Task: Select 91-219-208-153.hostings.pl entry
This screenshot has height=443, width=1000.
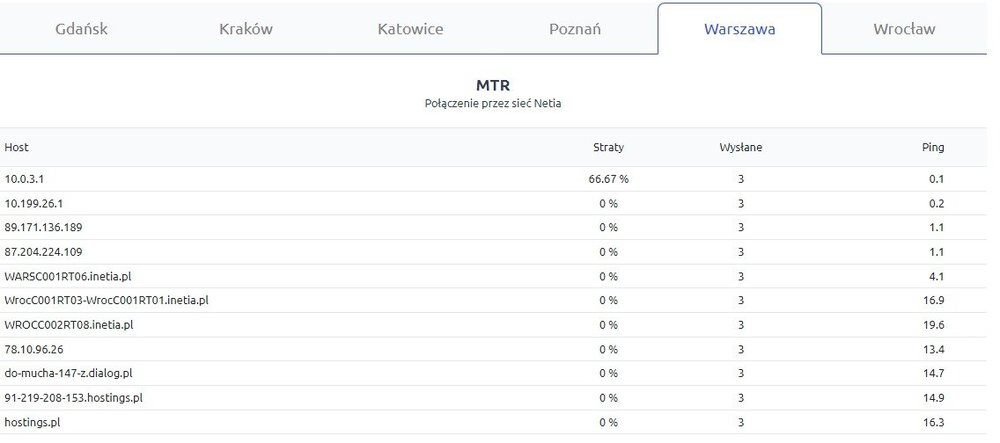Action: coord(73,397)
